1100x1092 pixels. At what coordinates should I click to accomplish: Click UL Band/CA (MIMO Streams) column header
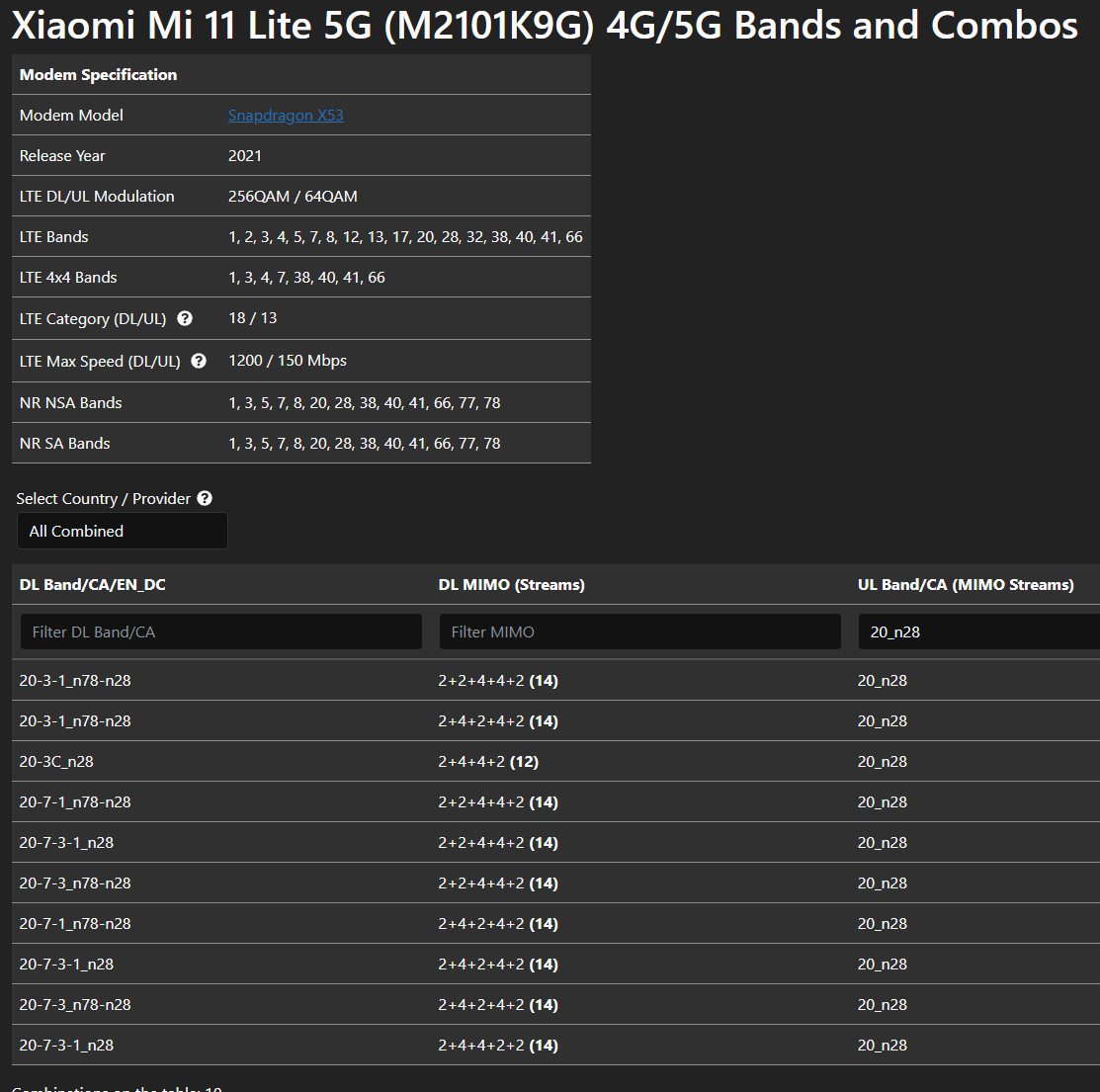pos(966,585)
